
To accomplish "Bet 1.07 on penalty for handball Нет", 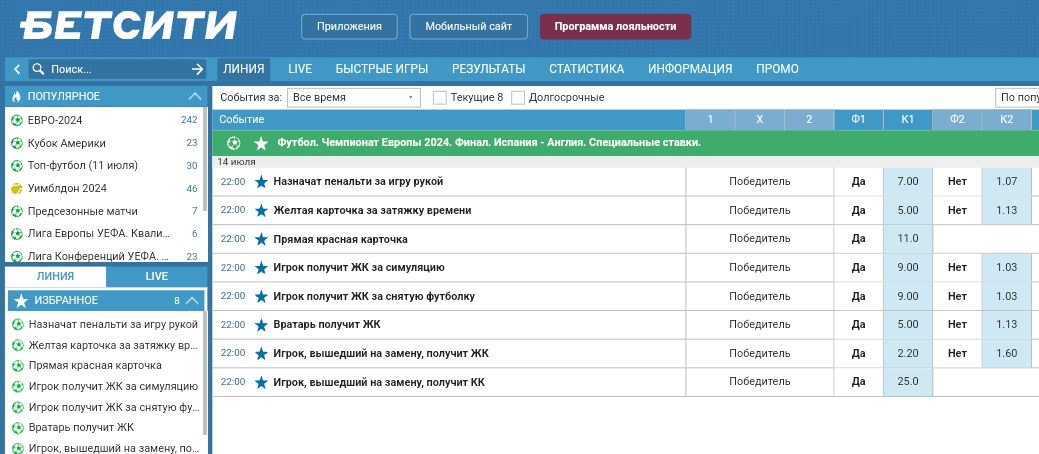I will (x=1007, y=182).
